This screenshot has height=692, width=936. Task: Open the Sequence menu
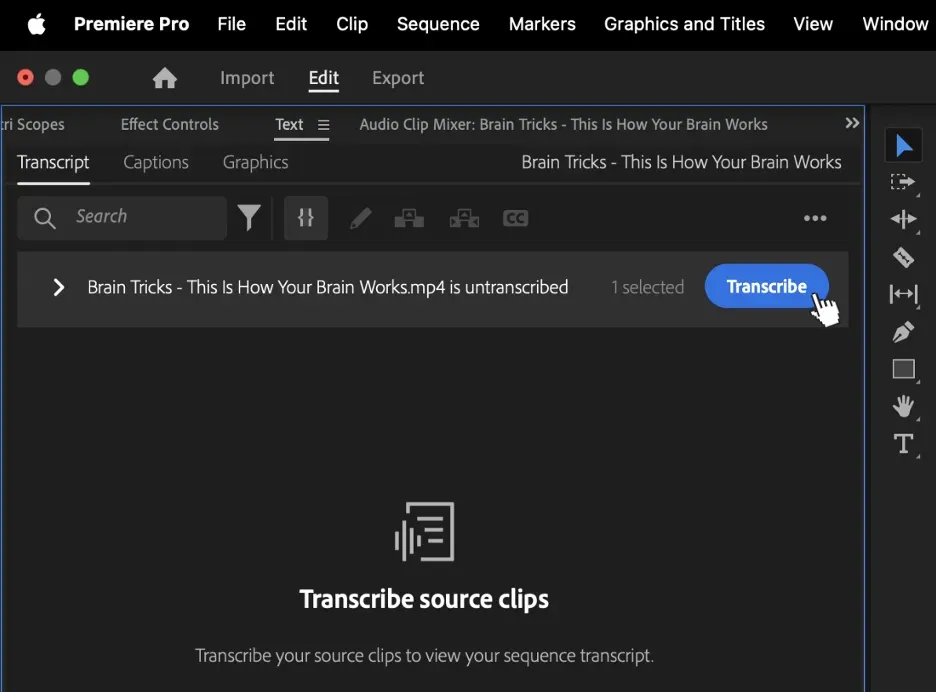click(x=438, y=24)
